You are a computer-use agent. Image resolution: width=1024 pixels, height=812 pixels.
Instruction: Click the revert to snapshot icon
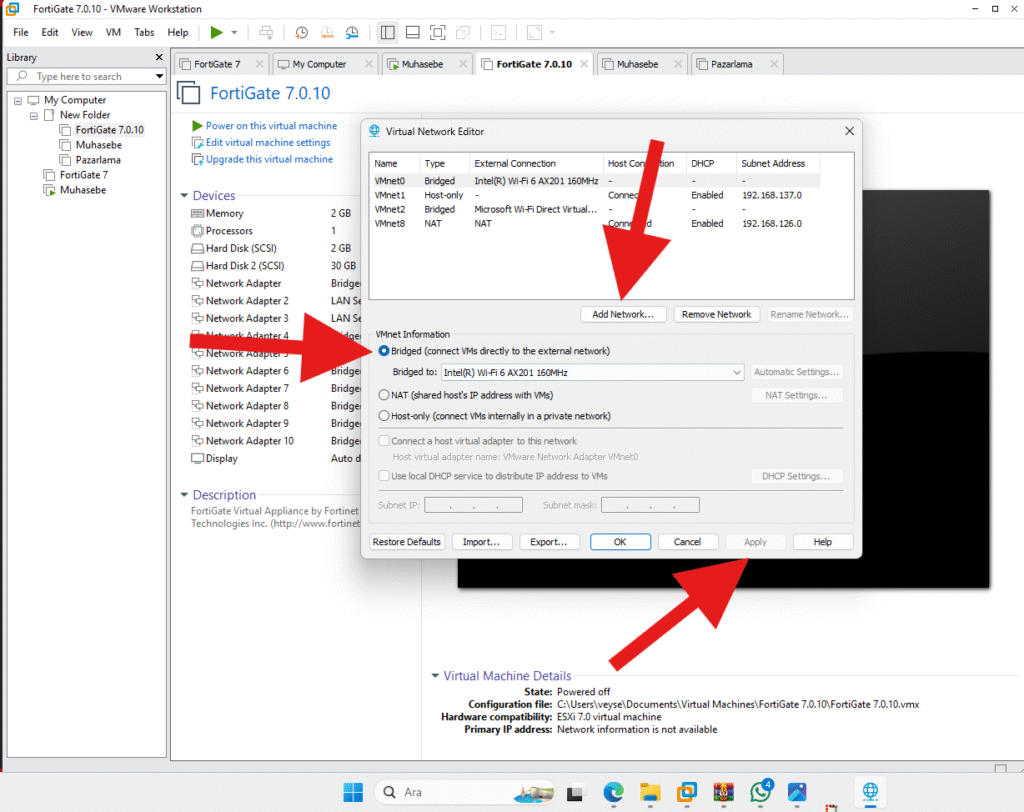tap(327, 32)
